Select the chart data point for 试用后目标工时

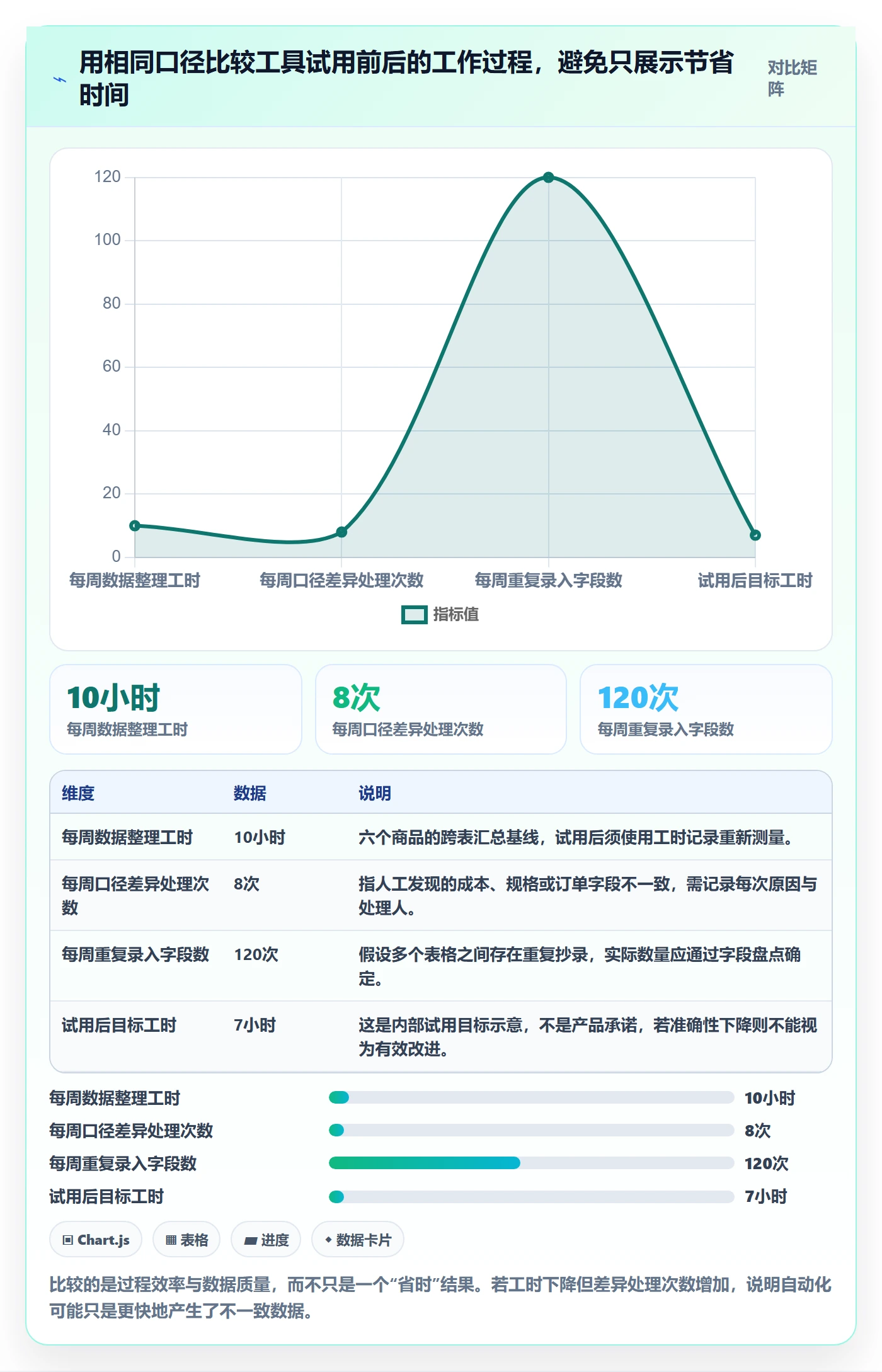click(x=755, y=535)
